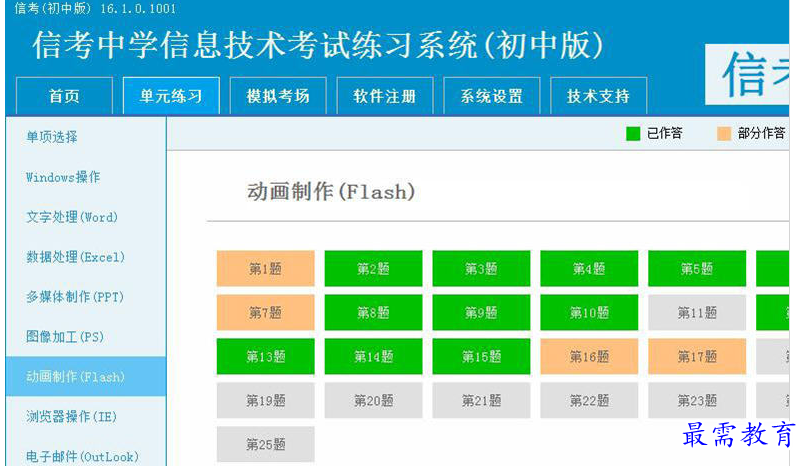This screenshot has width=804, height=466.
Task: Open 文字处理(Word) category
Action: 86,217
